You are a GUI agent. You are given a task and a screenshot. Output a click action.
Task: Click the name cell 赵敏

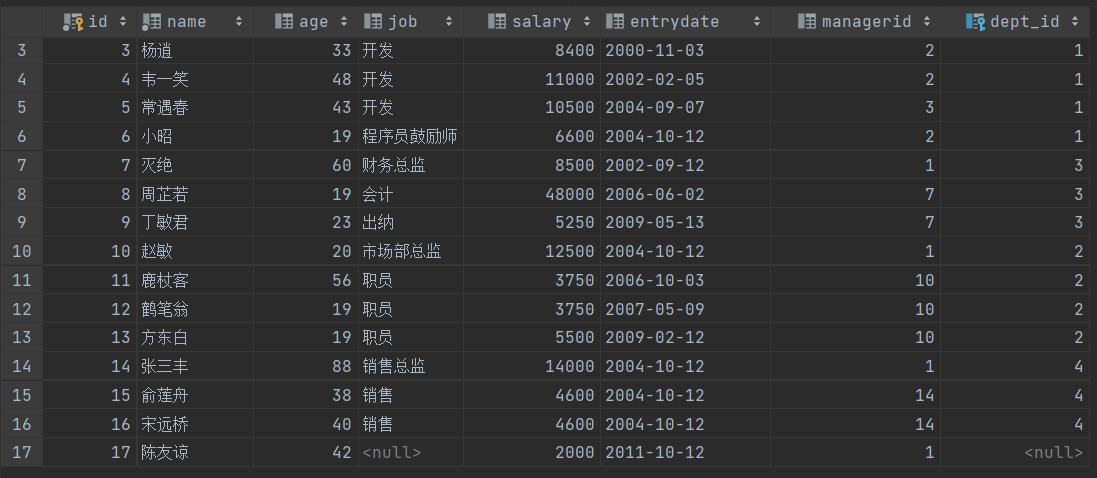click(x=195, y=251)
